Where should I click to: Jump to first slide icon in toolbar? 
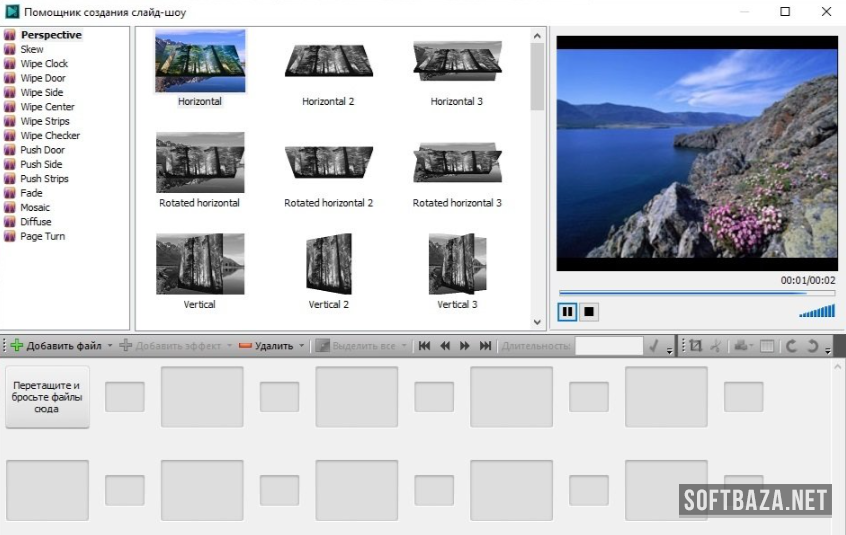point(424,346)
